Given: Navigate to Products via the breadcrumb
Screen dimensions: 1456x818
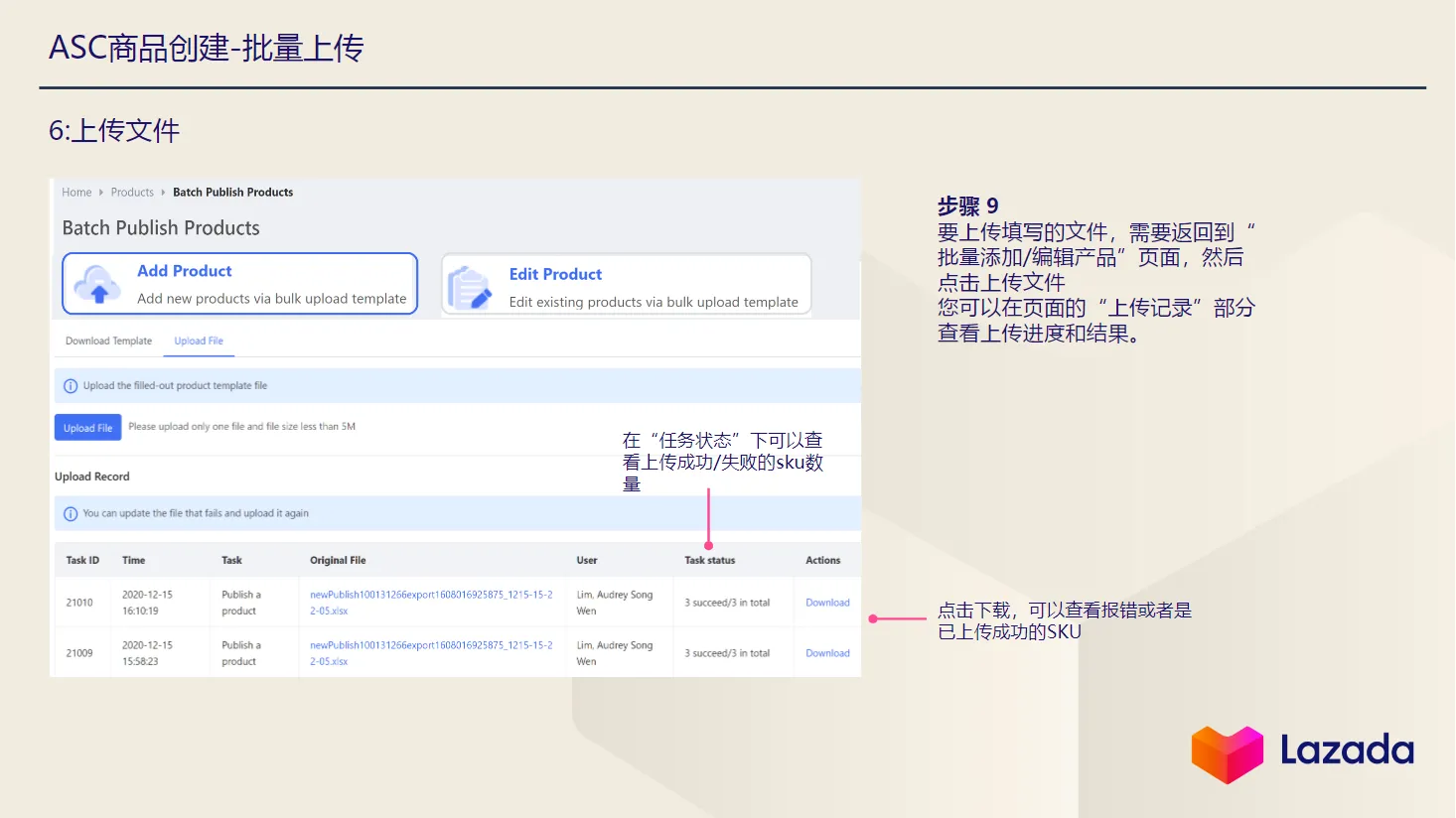Looking at the screenshot, I should [x=132, y=192].
